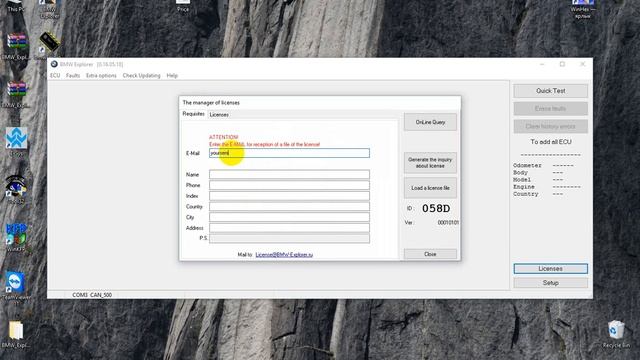Open the Help menu
The image size is (640, 360).
click(172, 76)
